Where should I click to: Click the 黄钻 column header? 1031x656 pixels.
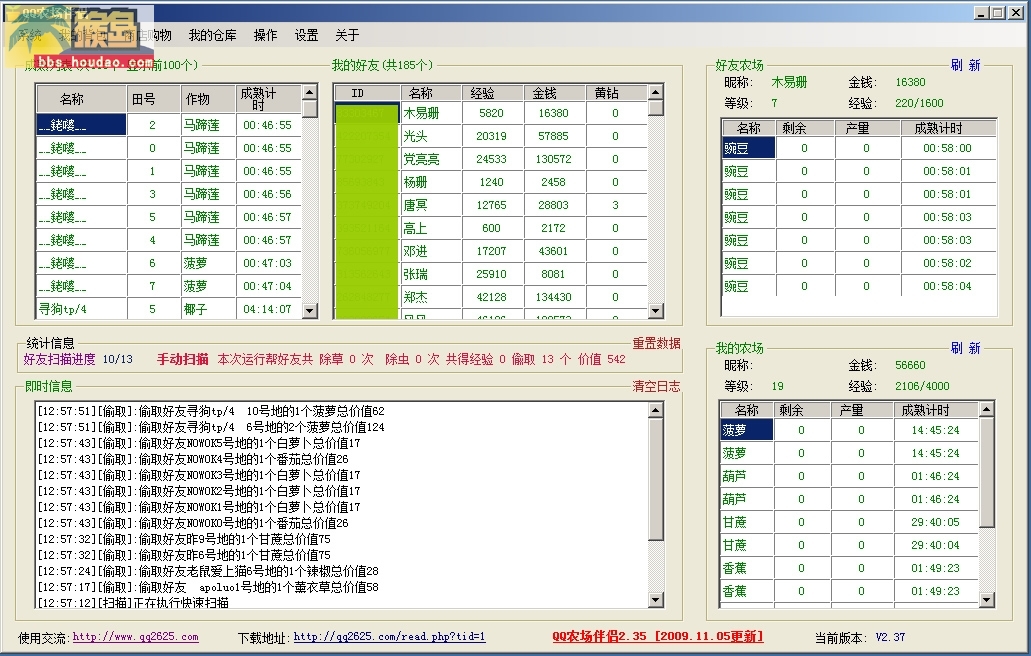[616, 93]
